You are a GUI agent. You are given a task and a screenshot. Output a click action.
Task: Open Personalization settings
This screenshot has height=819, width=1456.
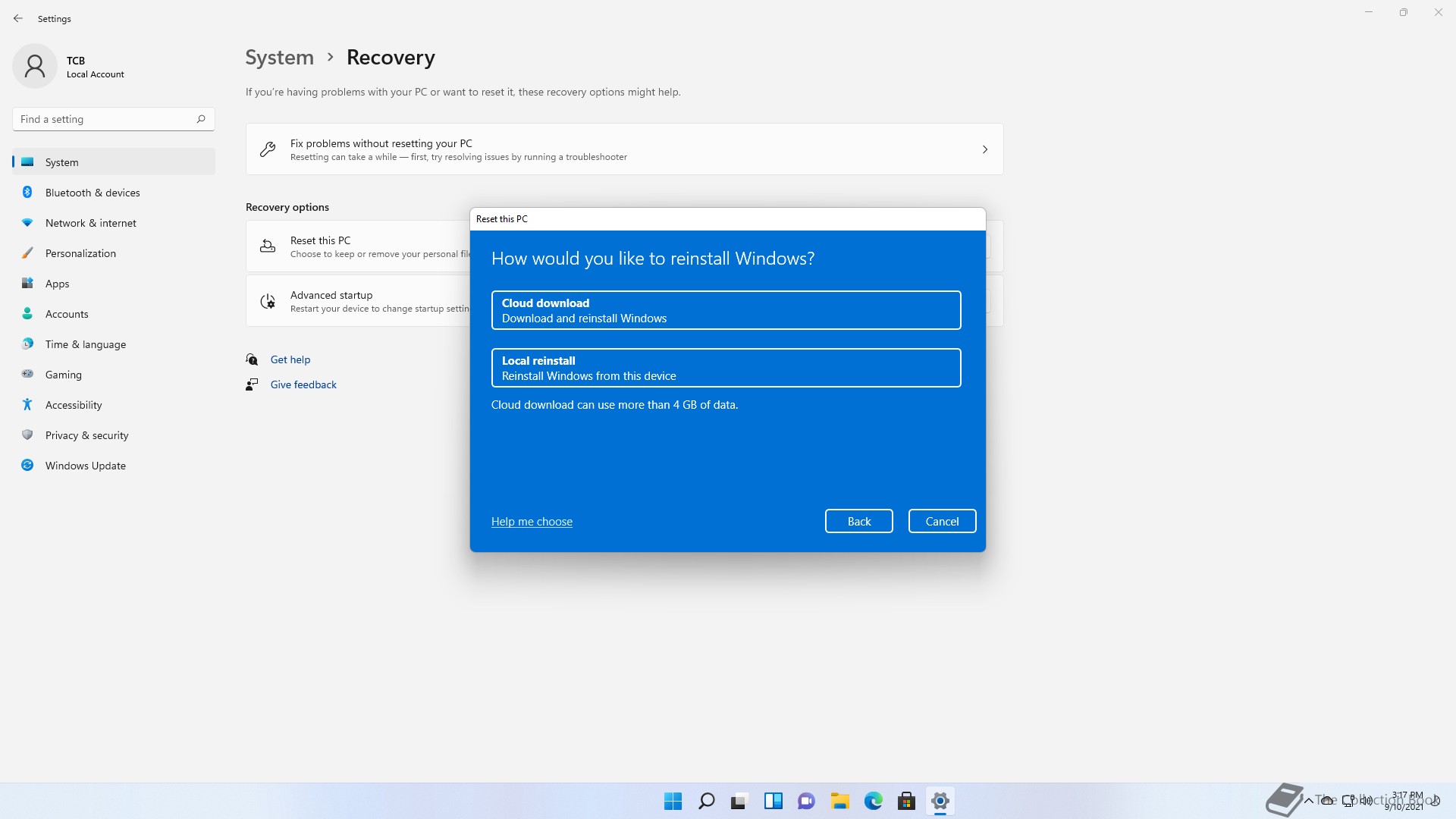coord(114,253)
